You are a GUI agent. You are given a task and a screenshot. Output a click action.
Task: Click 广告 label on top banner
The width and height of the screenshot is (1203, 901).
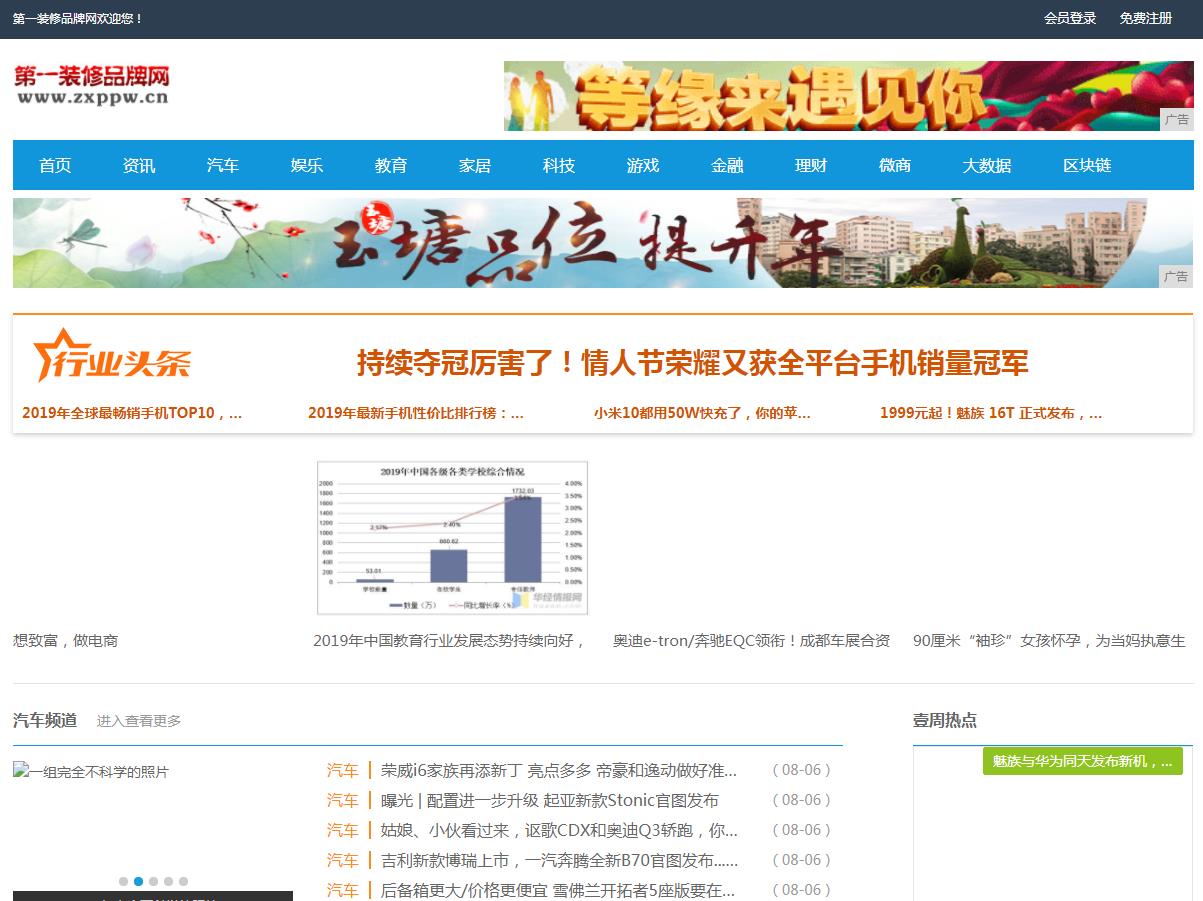1177,120
